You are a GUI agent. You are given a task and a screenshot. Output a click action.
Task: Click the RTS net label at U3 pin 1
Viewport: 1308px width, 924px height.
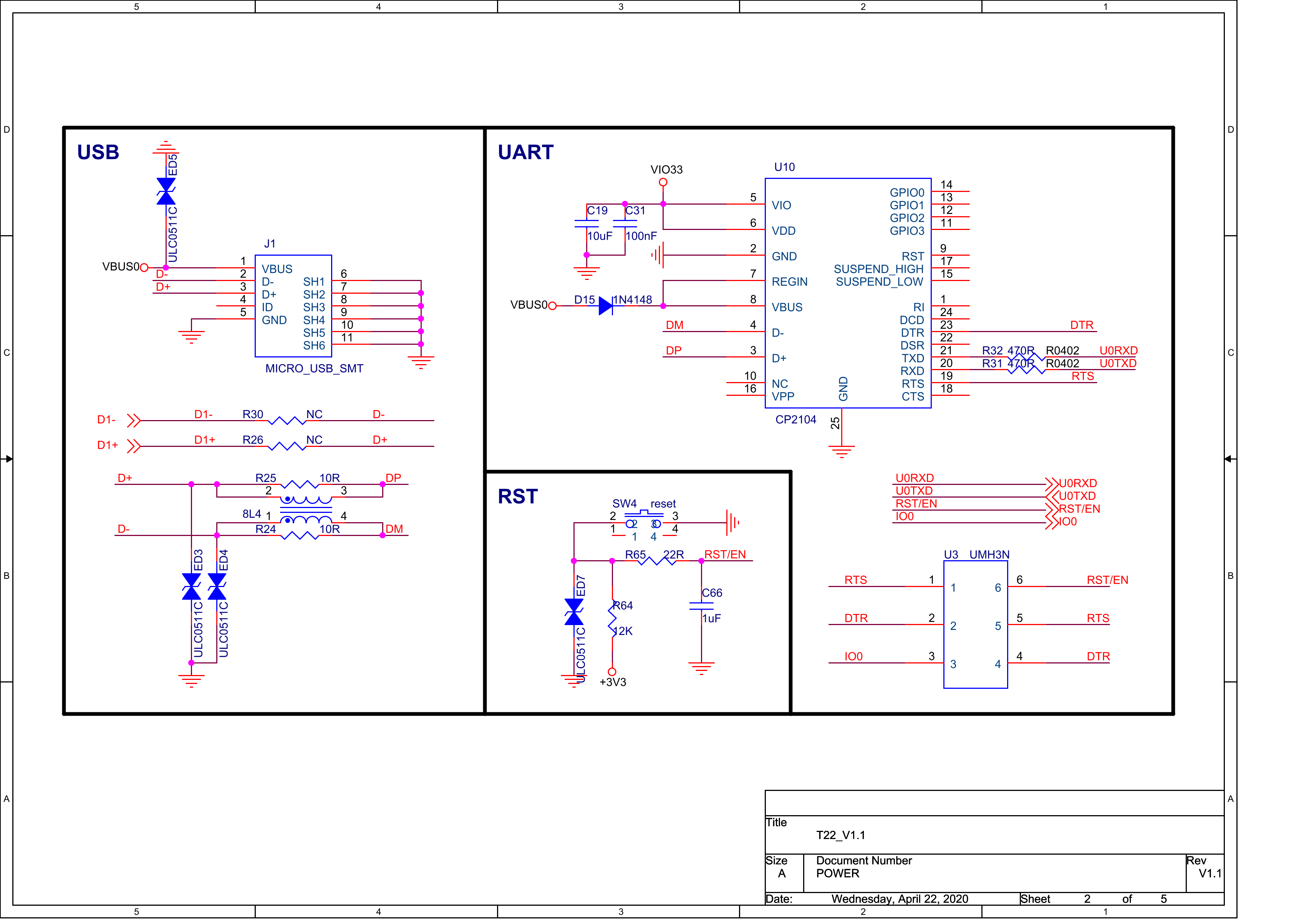[855, 580]
